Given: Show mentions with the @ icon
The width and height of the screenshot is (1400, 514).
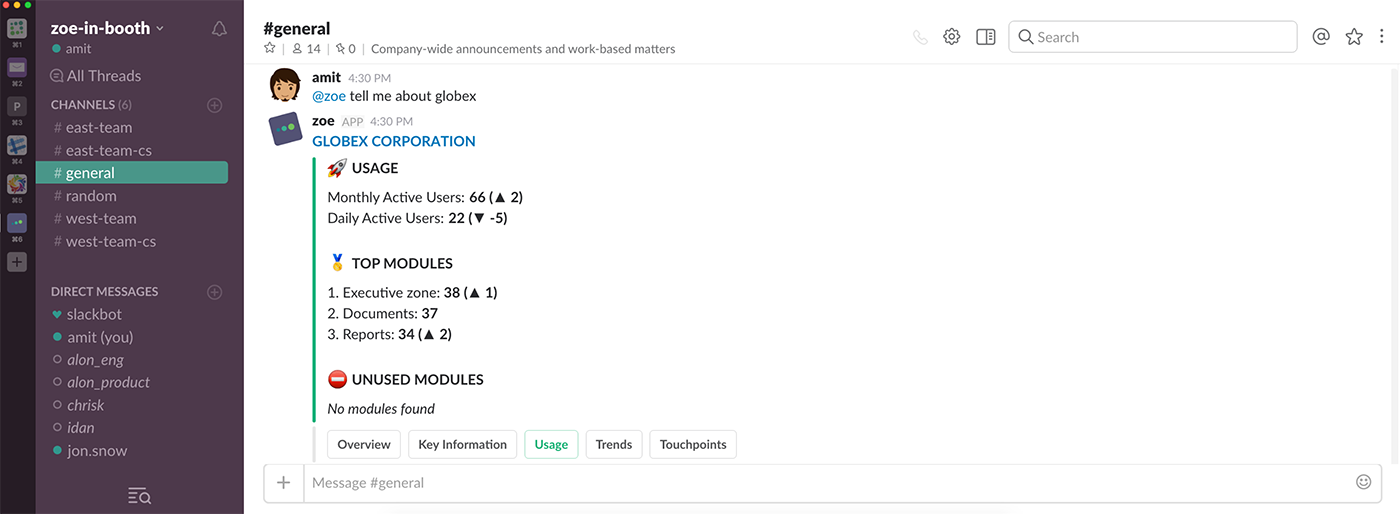Looking at the screenshot, I should (x=1321, y=37).
